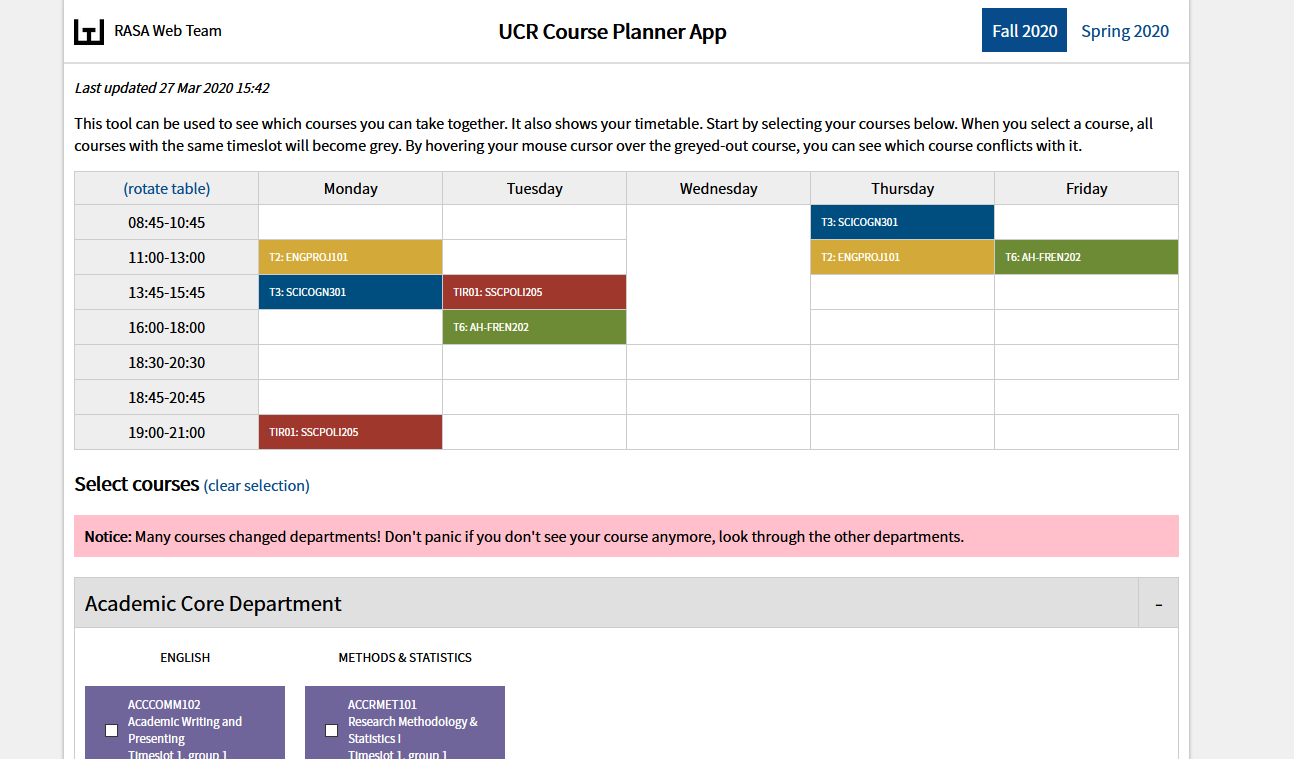Check the ACCCOMM102 course checkbox

click(112, 730)
